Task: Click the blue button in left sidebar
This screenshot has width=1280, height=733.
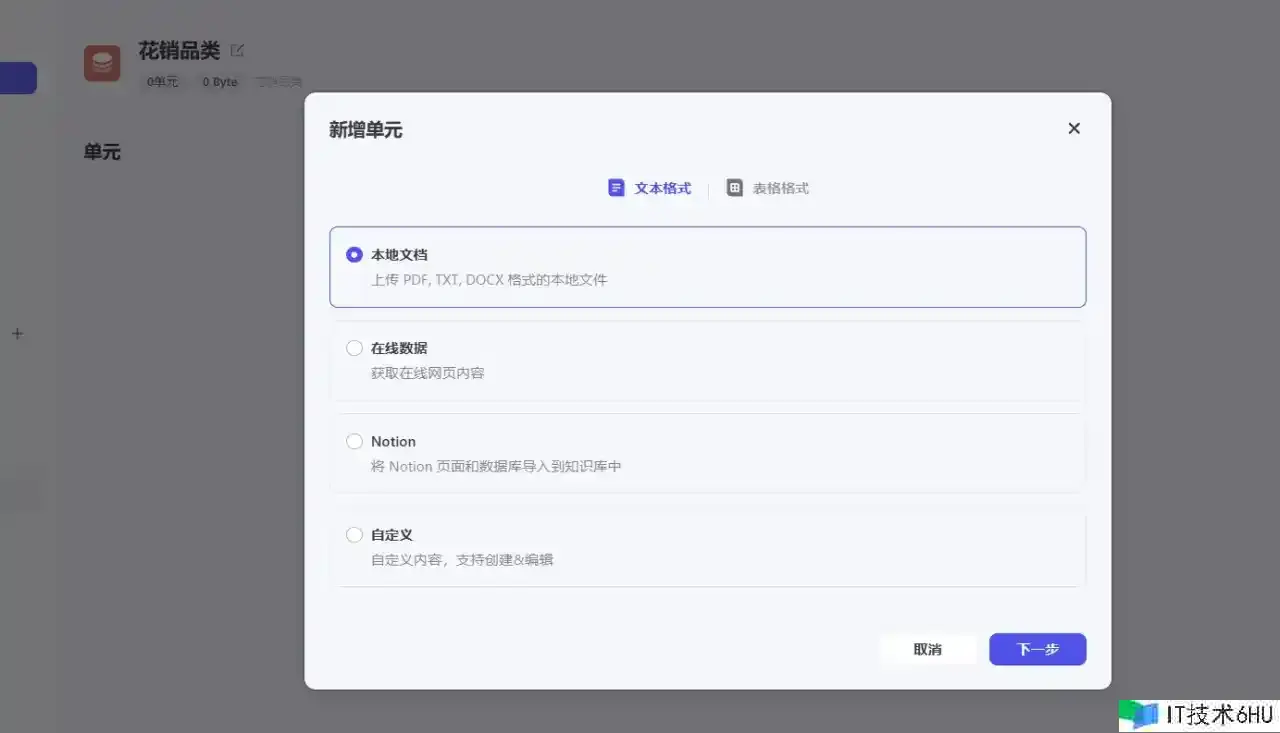Action: (18, 78)
